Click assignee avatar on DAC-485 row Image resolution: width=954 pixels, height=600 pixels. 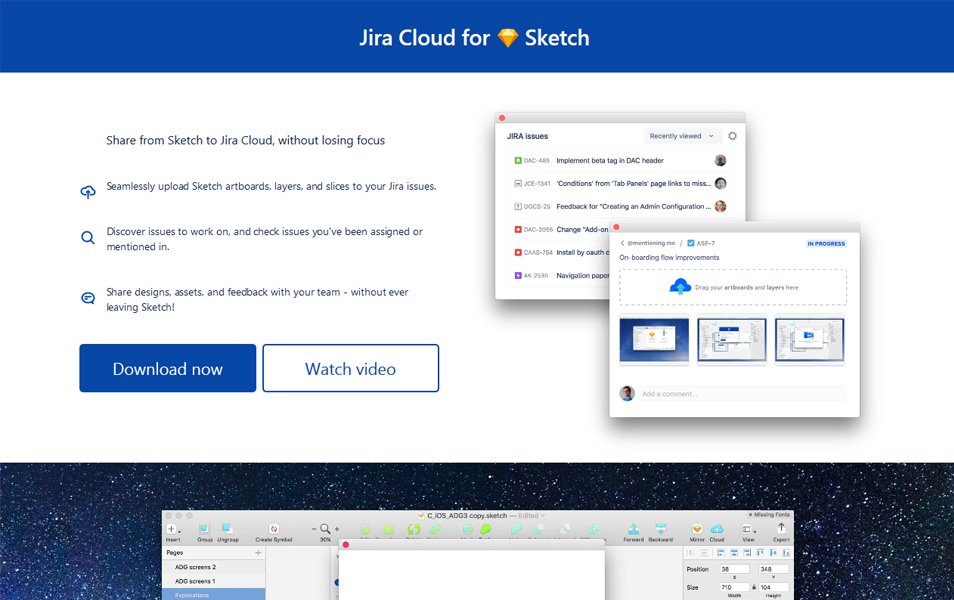click(720, 160)
